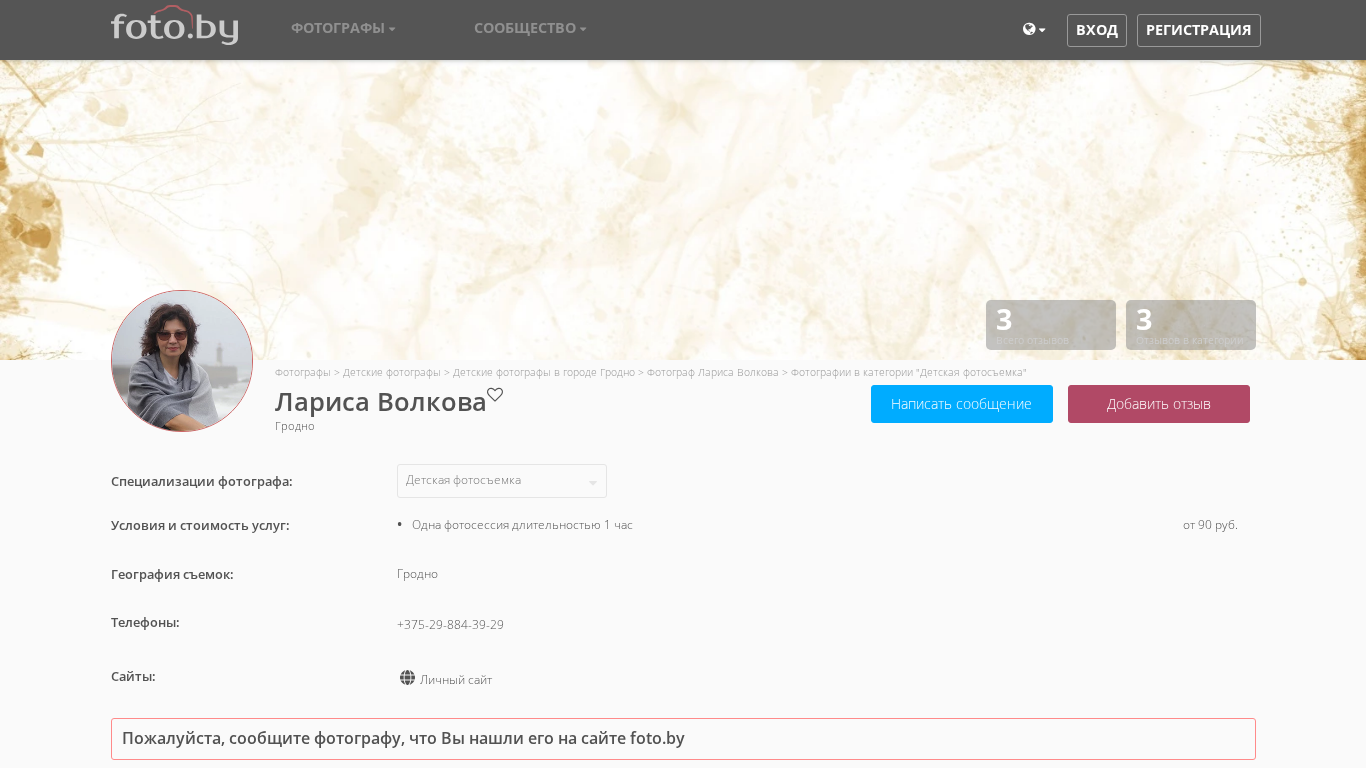The width and height of the screenshot is (1366, 768).
Task: Click the foto.by logo
Action: [174, 27]
